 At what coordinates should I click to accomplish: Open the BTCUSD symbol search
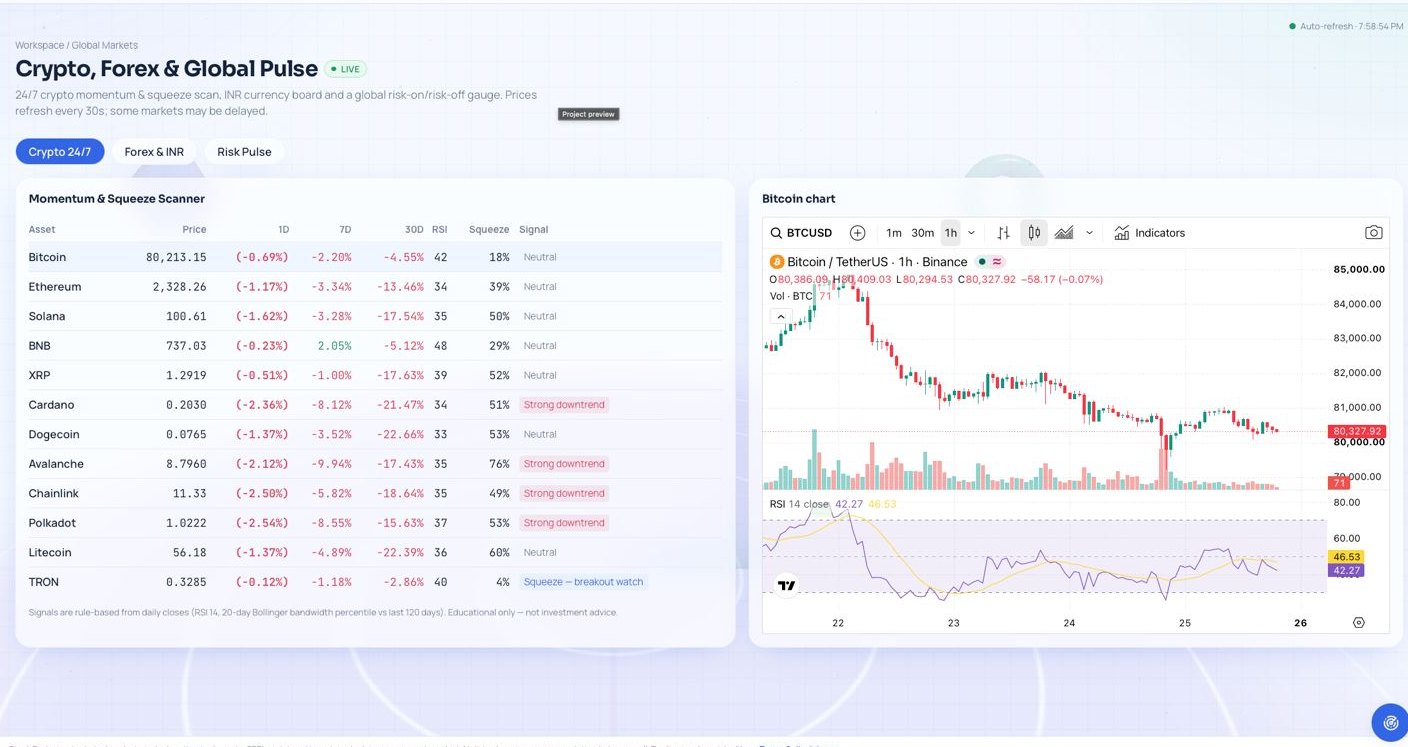point(801,233)
